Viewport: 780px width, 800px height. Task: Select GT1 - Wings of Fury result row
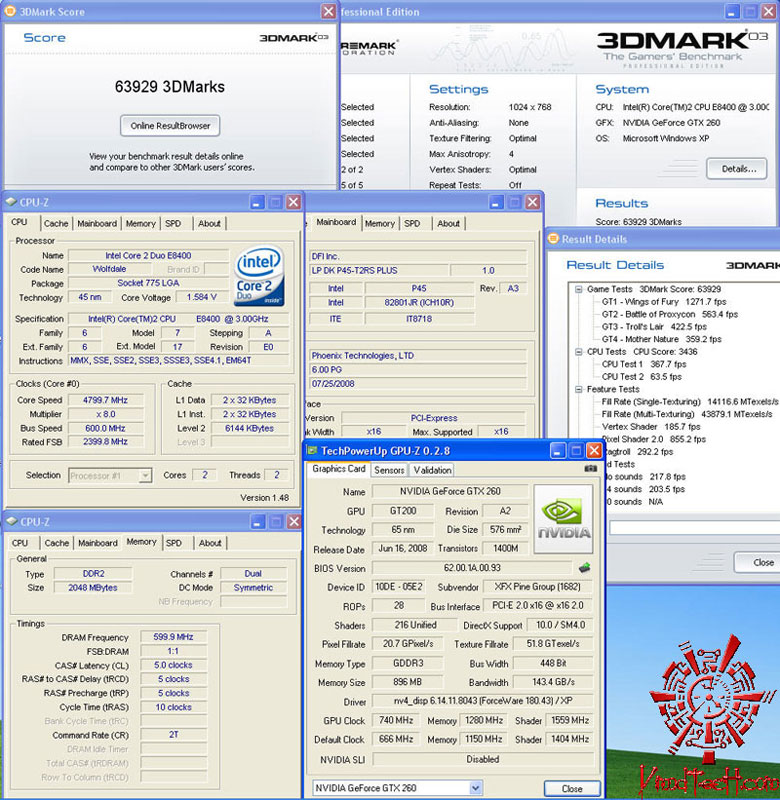(x=664, y=302)
